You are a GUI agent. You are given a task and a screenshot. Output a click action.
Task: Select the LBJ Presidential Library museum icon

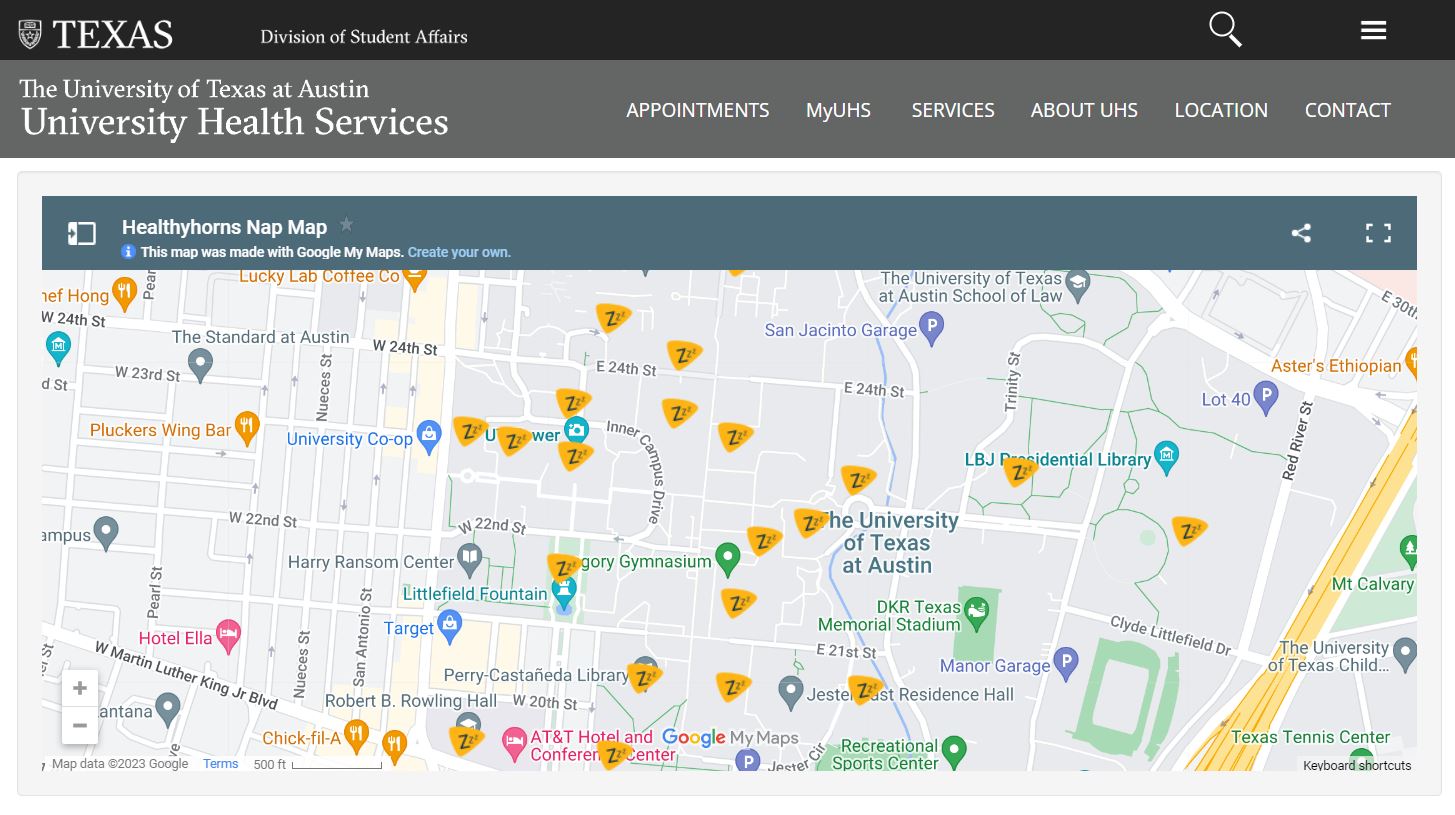1166,457
